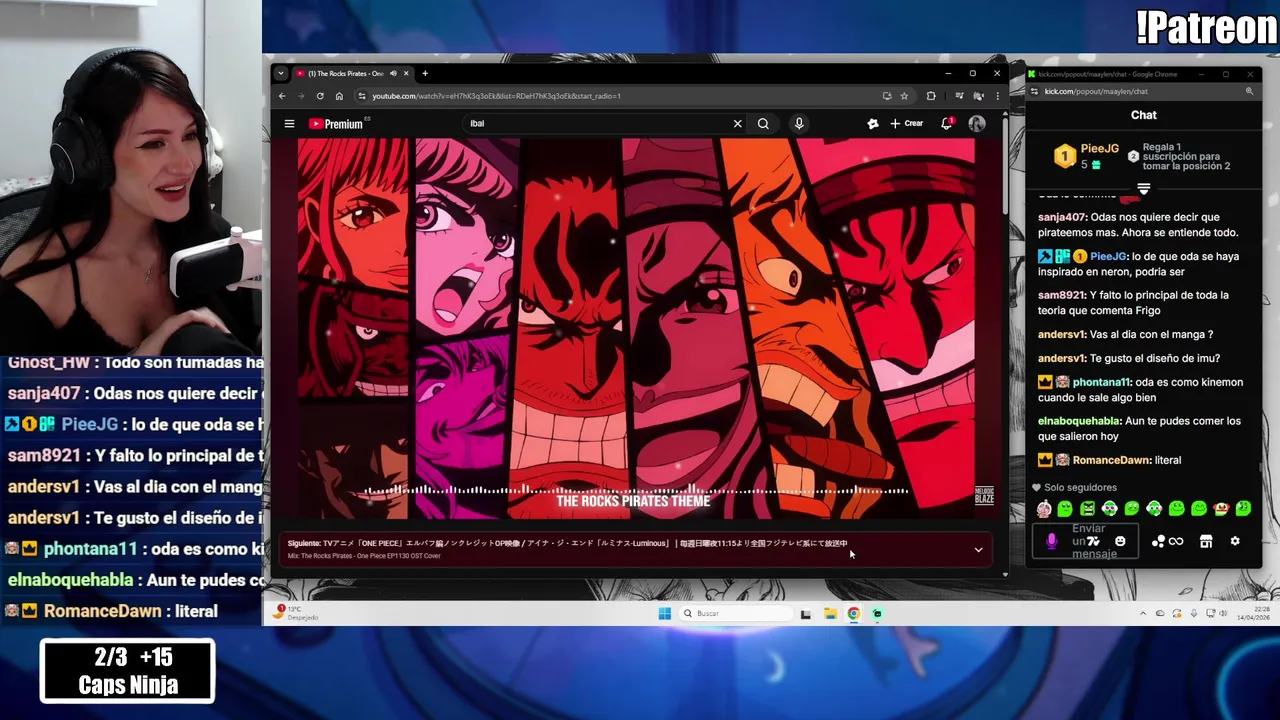Viewport: 1280px width, 720px height.
Task: Show hidden system tray icons chevron
Action: point(1143,613)
